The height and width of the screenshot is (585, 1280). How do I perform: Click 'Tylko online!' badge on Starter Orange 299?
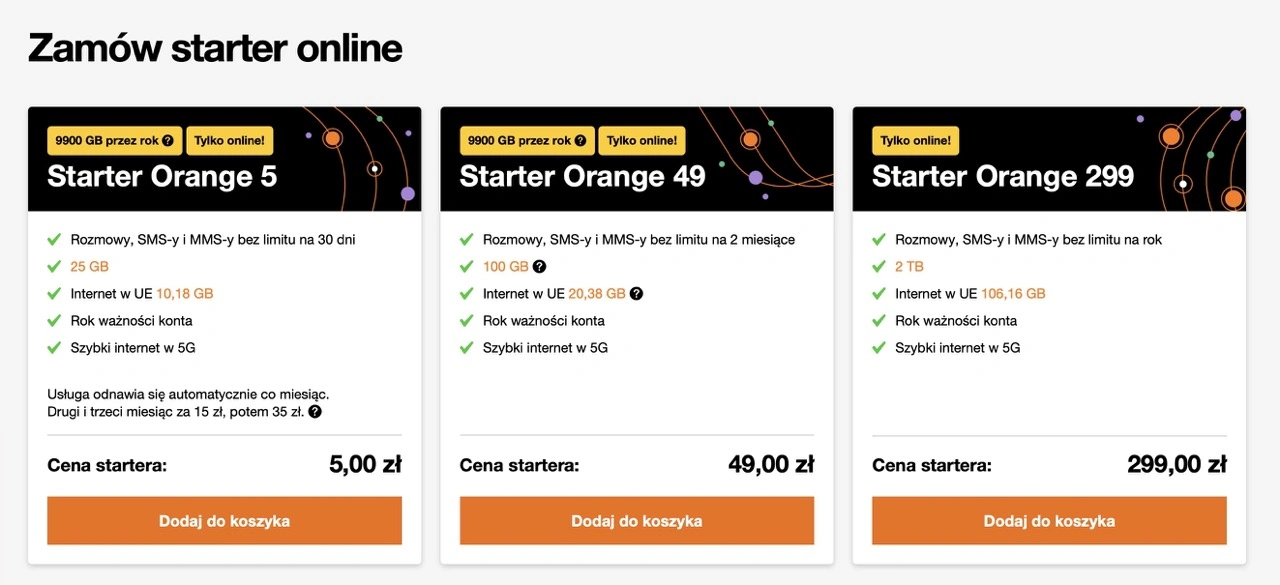(x=915, y=141)
